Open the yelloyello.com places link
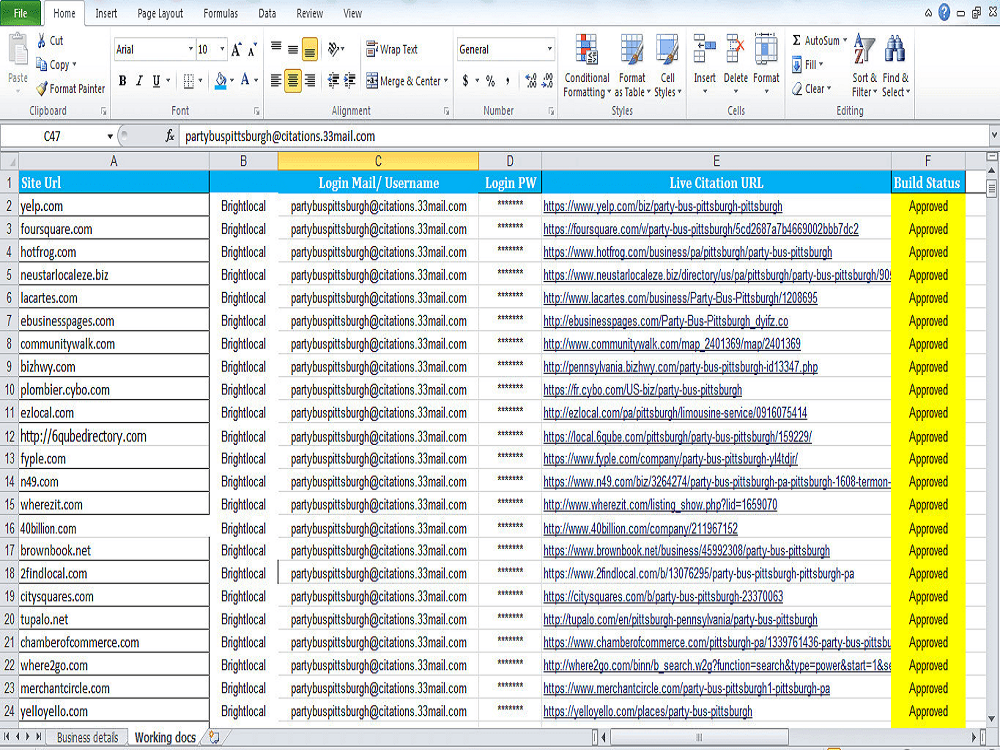Screen dimensions: 1000x750 coord(647,711)
